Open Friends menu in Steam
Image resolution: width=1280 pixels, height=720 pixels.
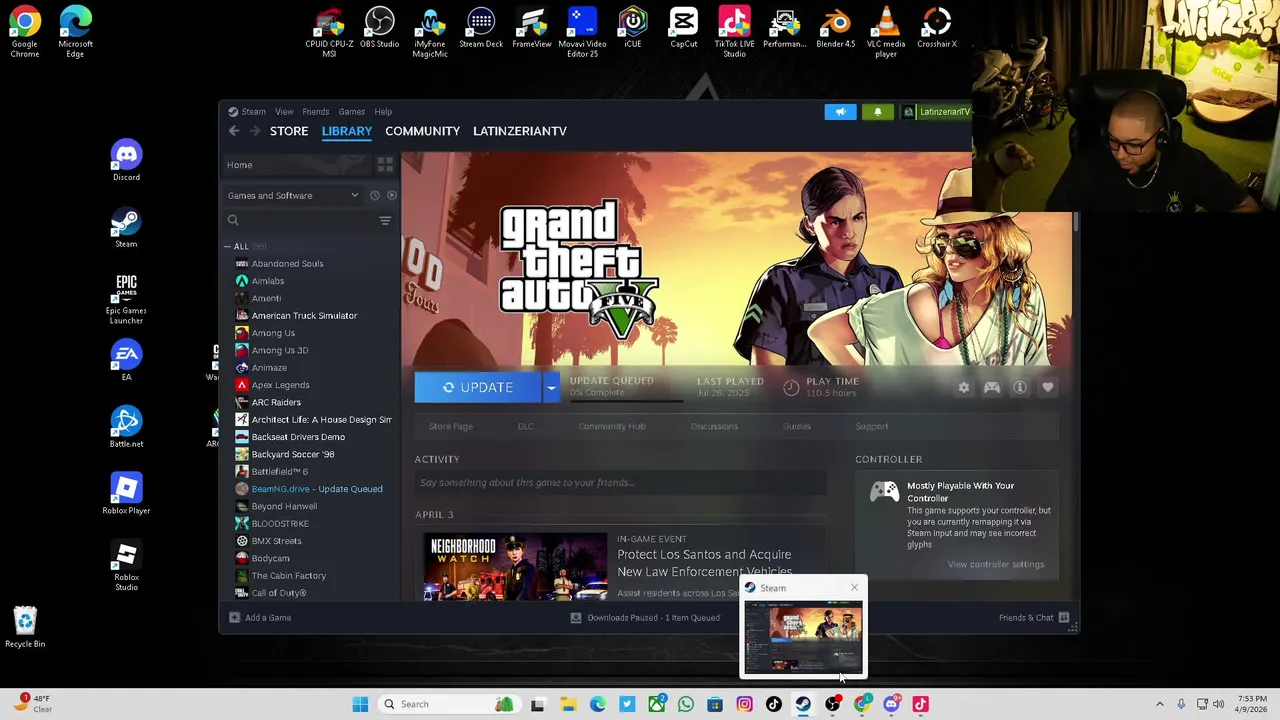tap(316, 112)
